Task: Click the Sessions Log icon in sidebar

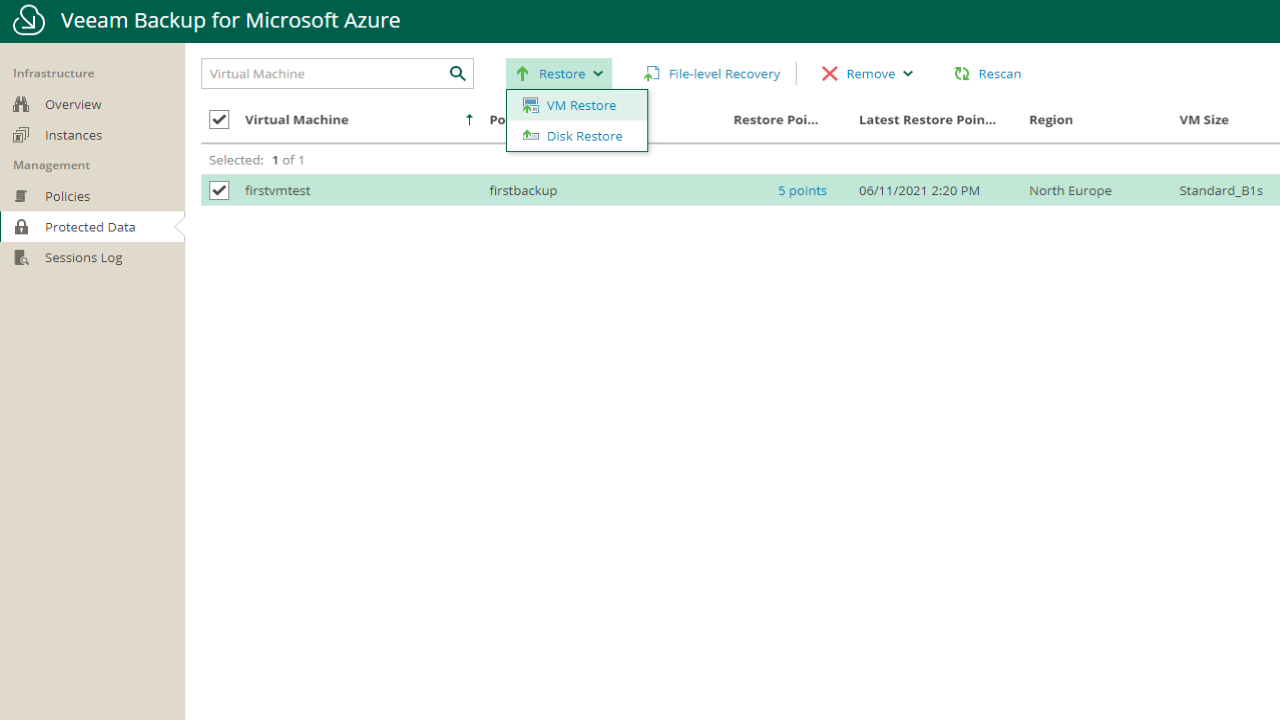Action: click(21, 258)
